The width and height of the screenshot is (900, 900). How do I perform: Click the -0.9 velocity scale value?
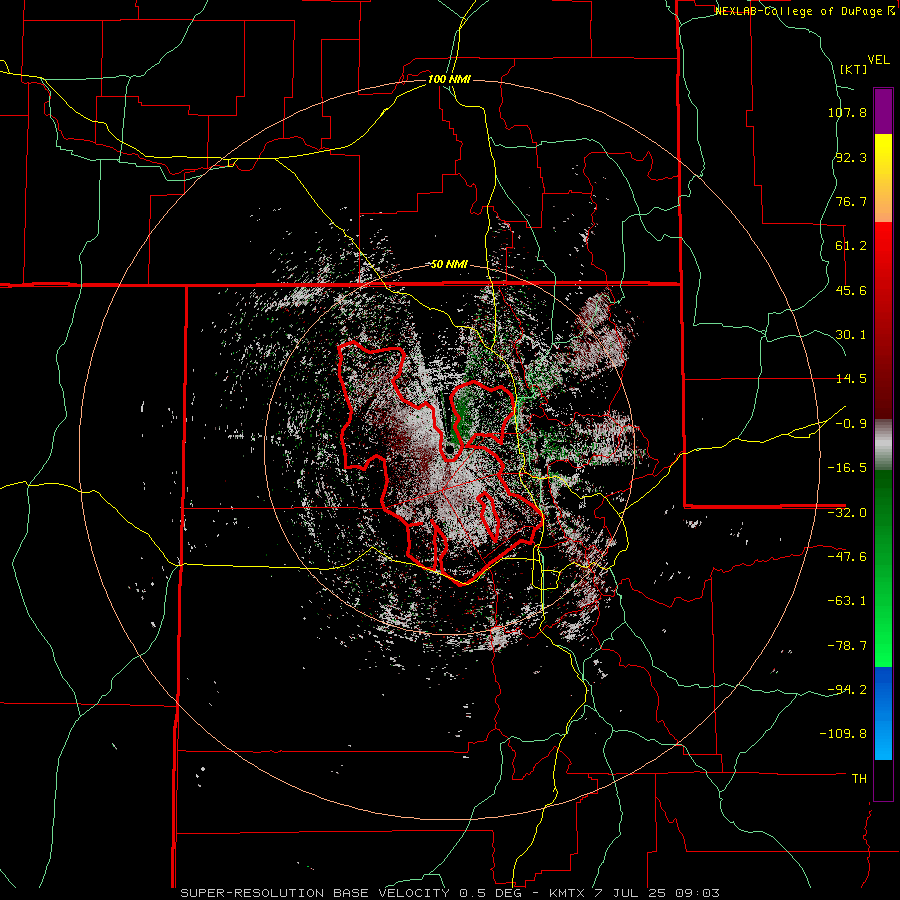pyautogui.click(x=851, y=424)
